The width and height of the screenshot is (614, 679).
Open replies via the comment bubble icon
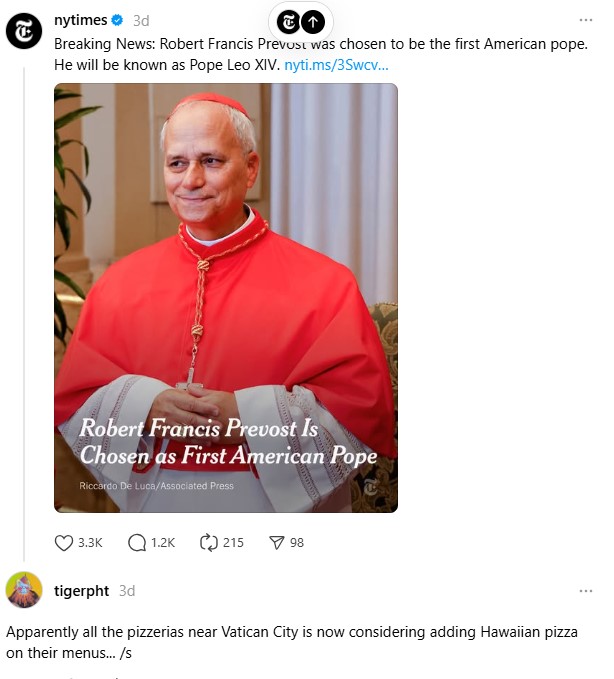[x=137, y=543]
